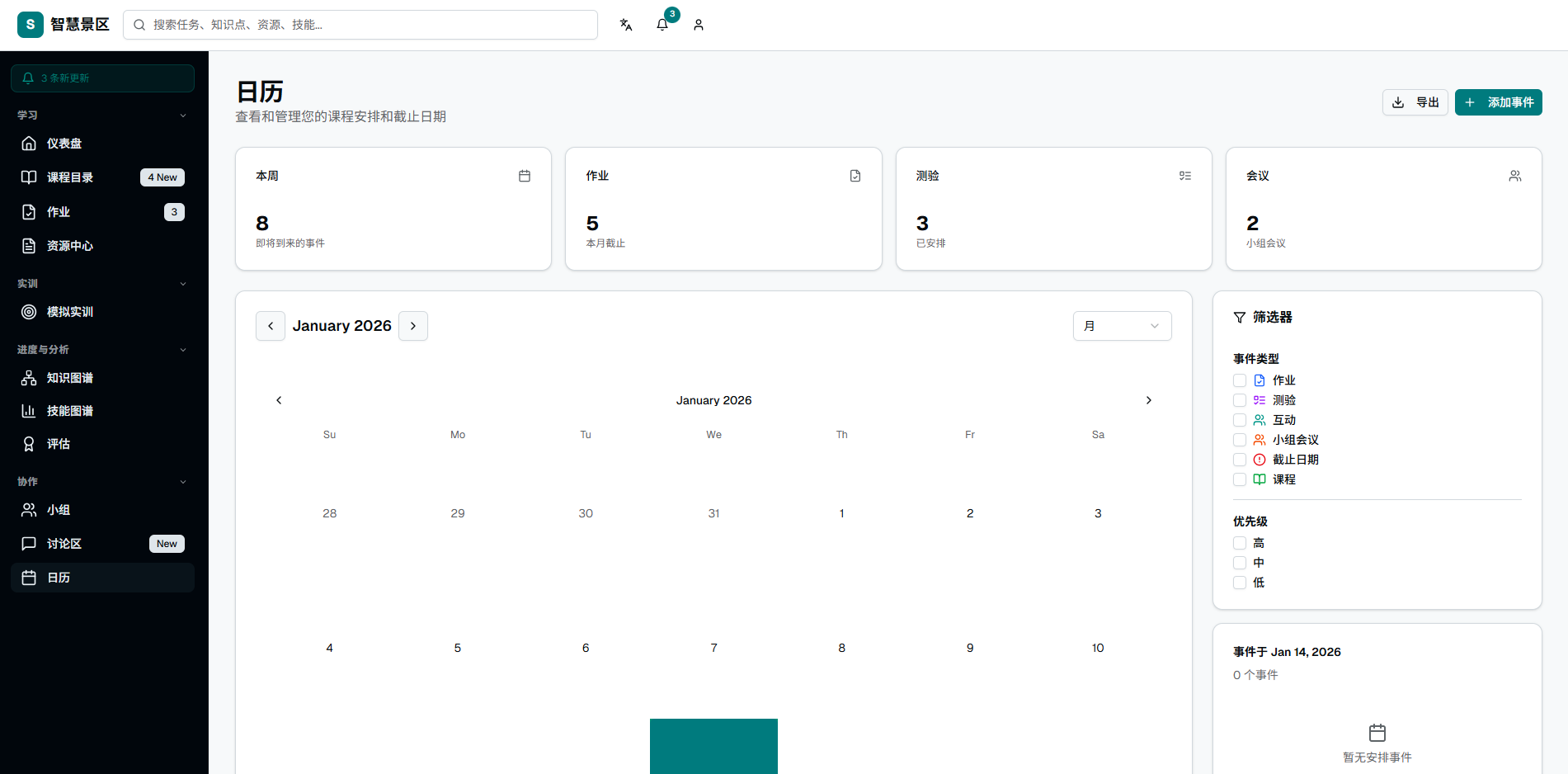
Task: Collapse the 学习 sidebar section
Action: tap(183, 116)
